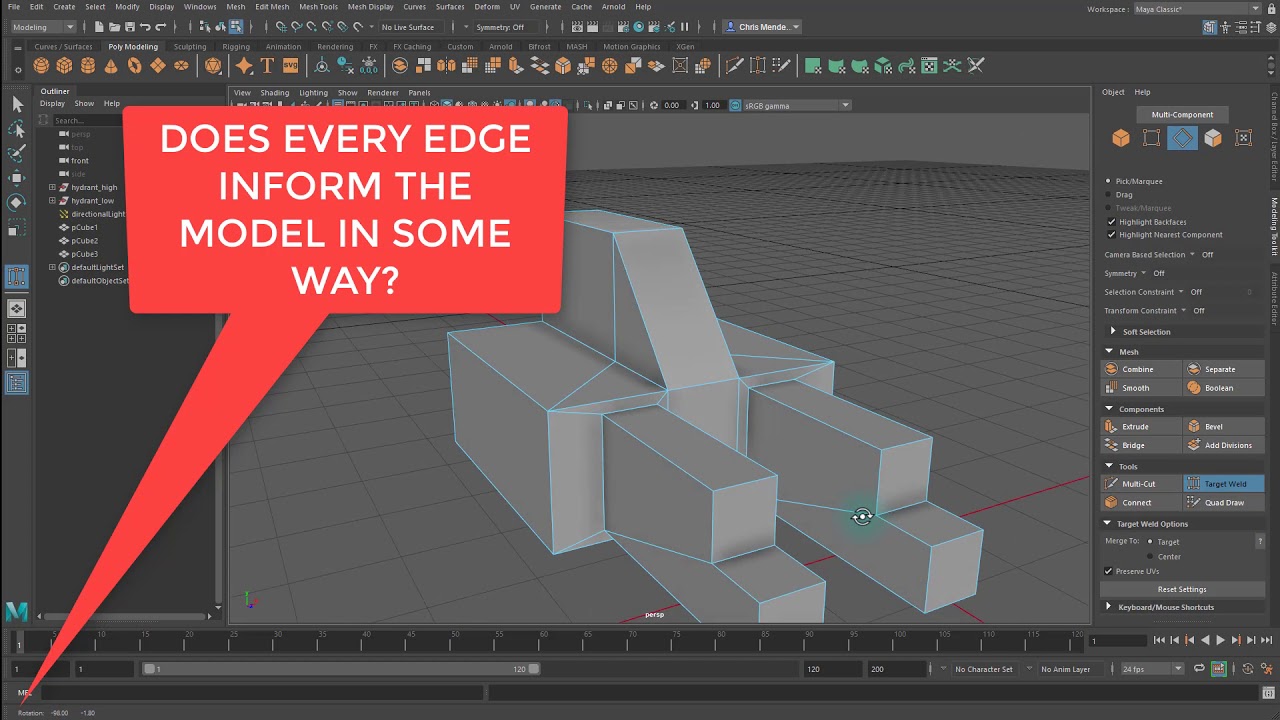The height and width of the screenshot is (720, 1280).
Task: Open the 24 fps frame rate dropdown
Action: 1152,669
